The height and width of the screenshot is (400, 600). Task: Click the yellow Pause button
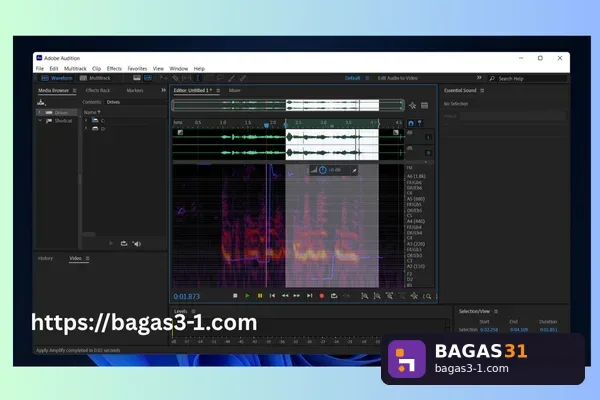[260, 296]
